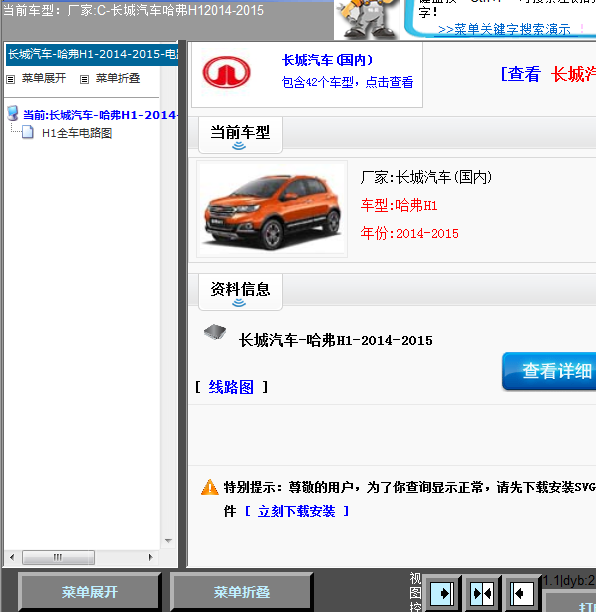Select the 资料信息 tab
The height and width of the screenshot is (612, 596).
[x=240, y=292]
